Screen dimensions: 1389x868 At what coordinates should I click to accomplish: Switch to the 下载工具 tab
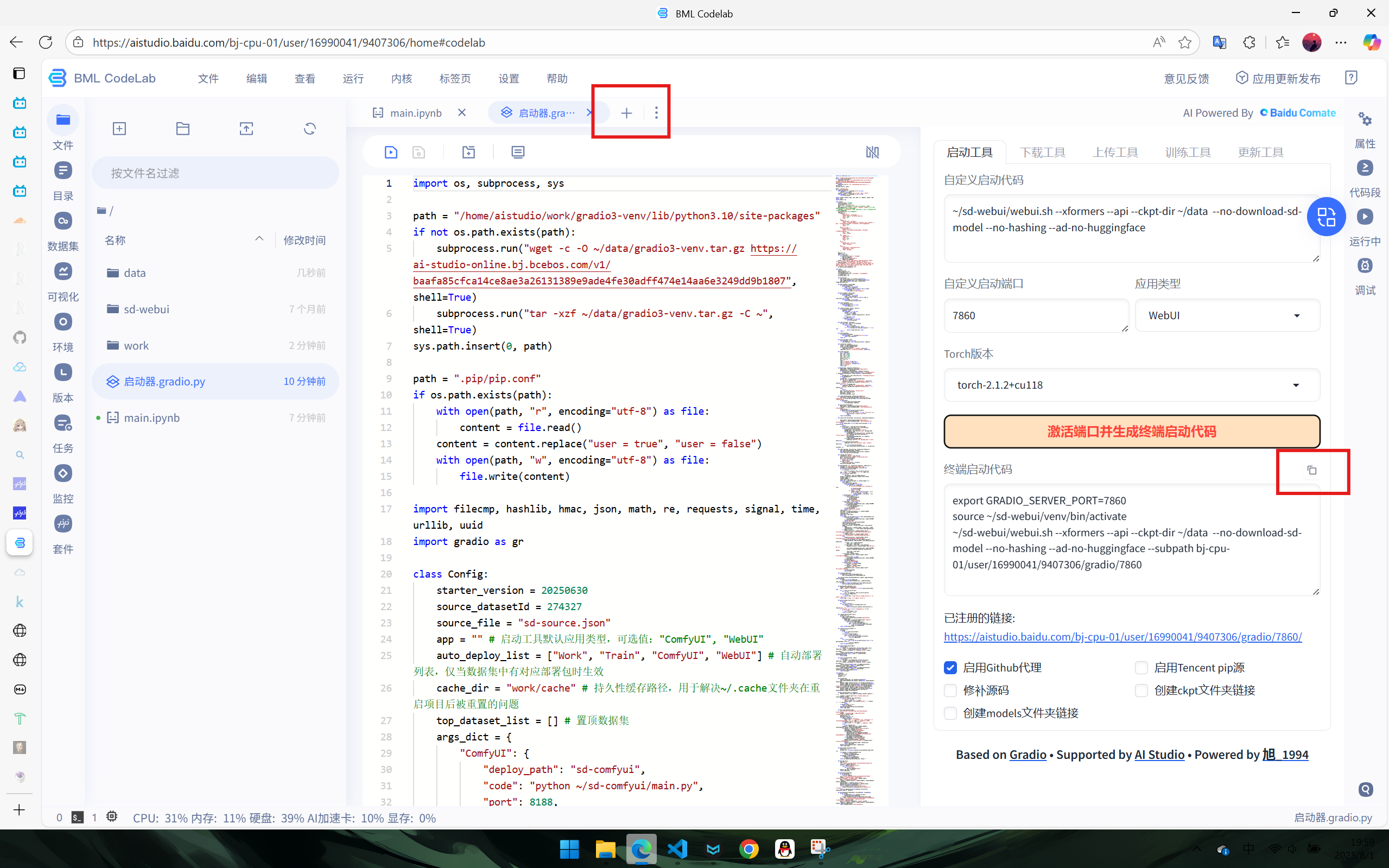[x=1042, y=152]
